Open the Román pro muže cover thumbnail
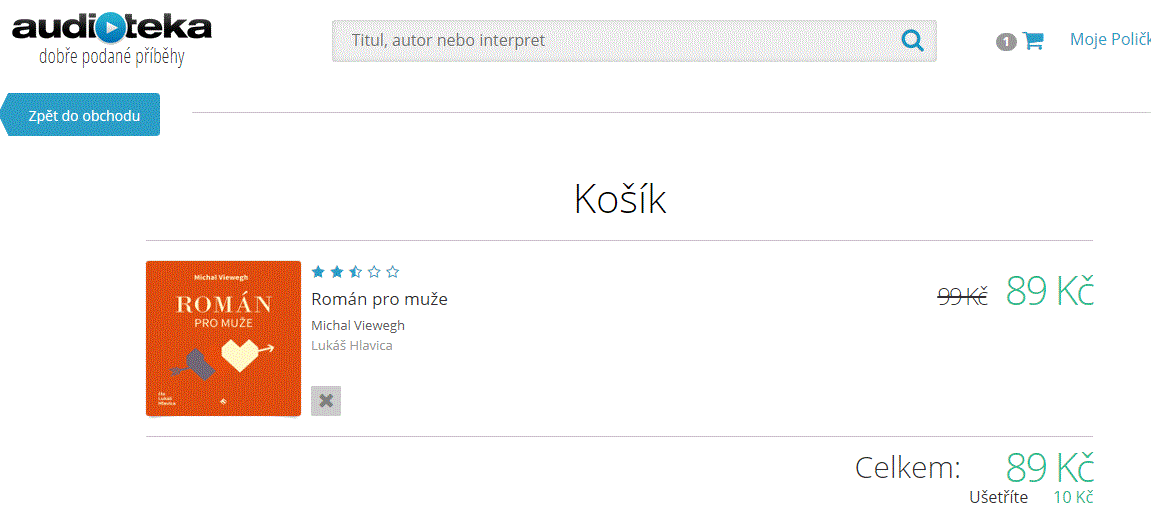 [x=223, y=338]
